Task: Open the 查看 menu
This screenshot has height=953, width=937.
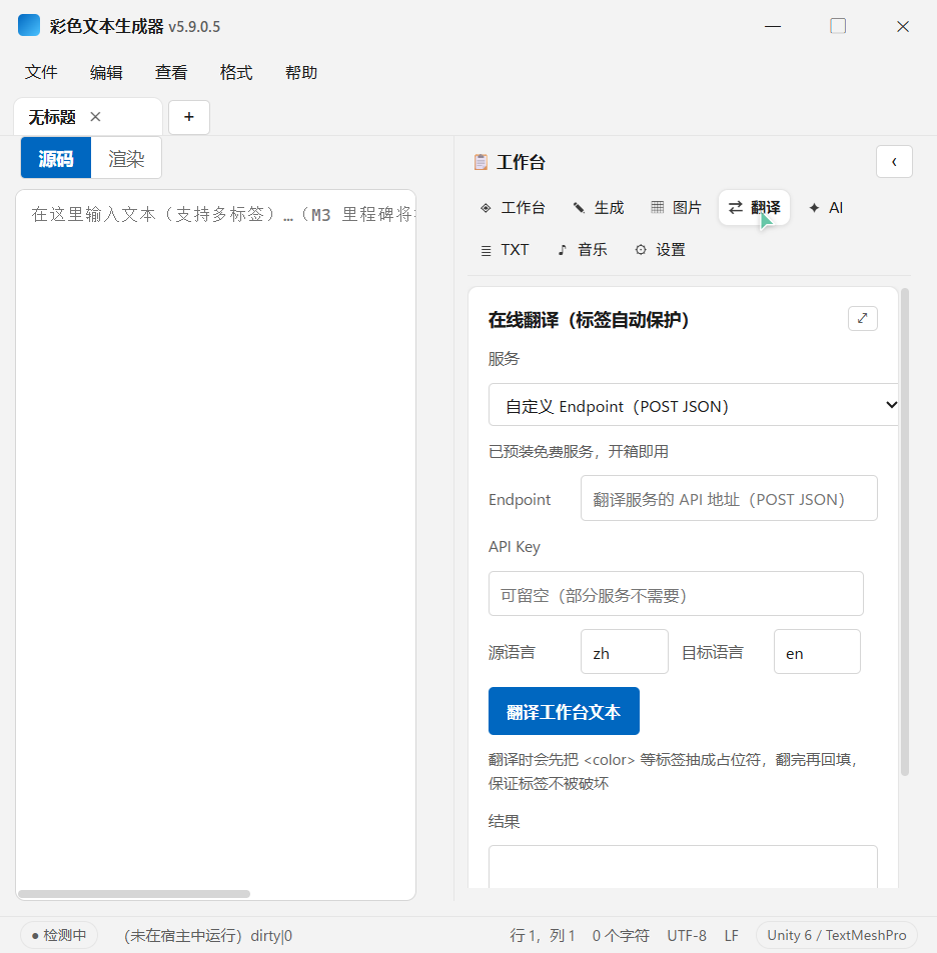Action: coord(171,72)
